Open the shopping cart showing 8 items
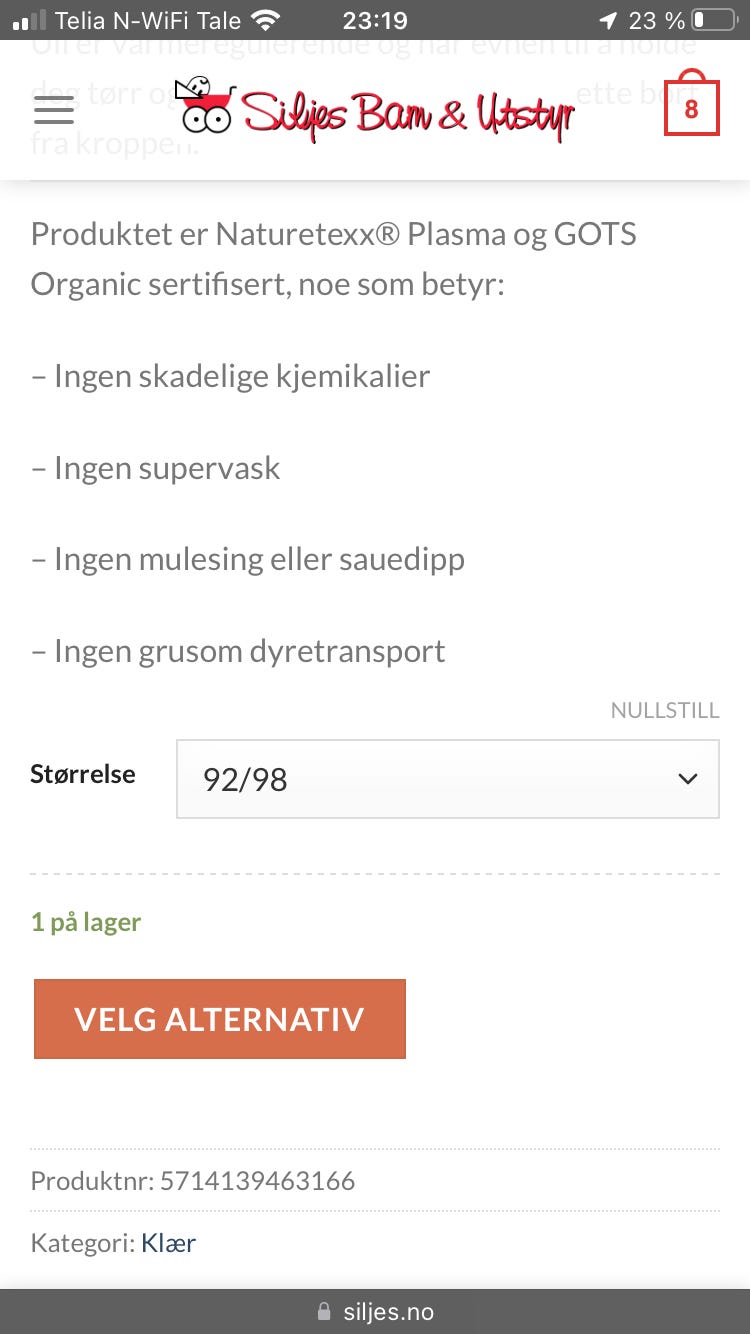Image resolution: width=750 pixels, height=1334 pixels. 691,105
